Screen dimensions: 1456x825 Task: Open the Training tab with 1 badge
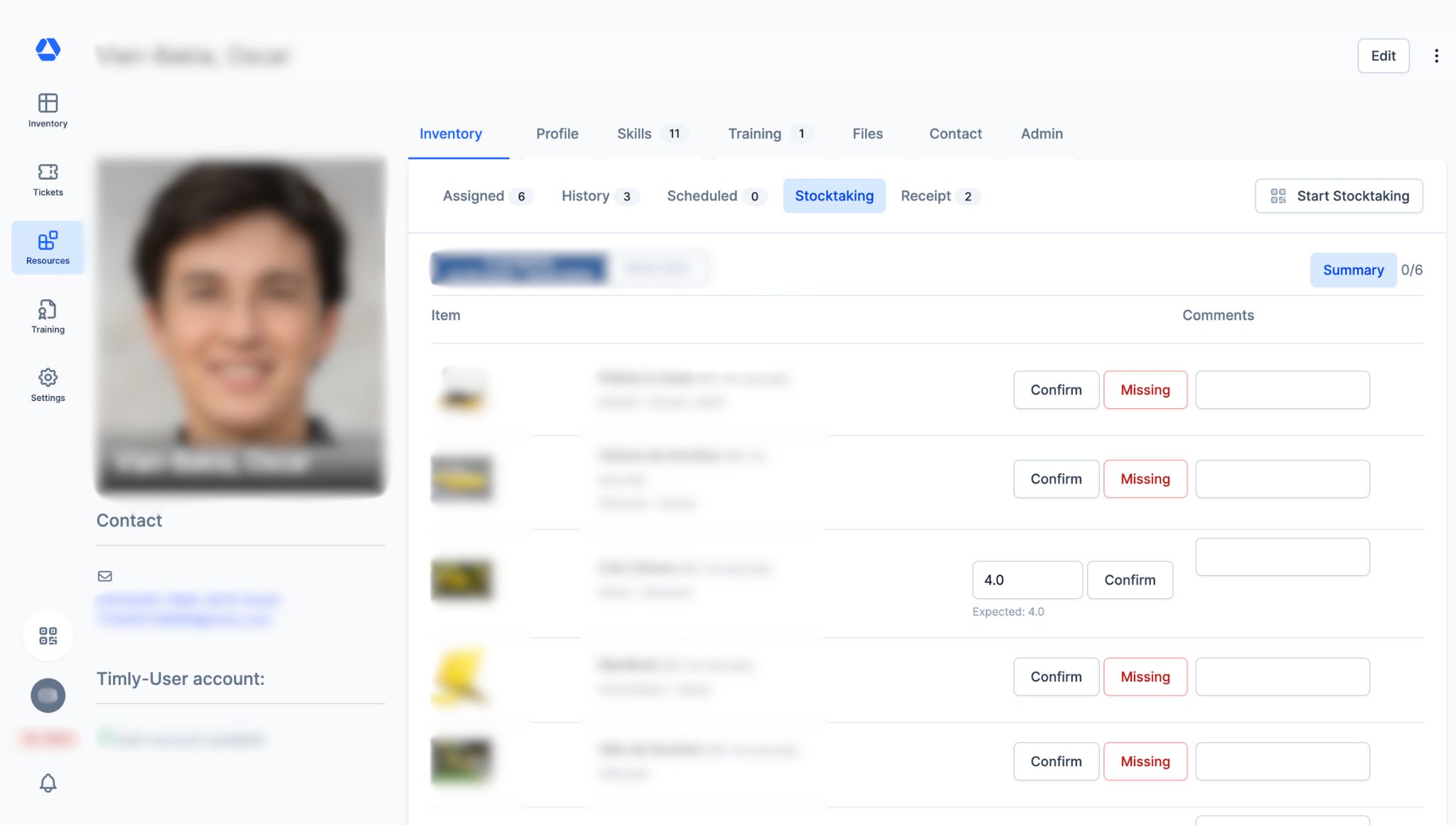click(x=770, y=134)
